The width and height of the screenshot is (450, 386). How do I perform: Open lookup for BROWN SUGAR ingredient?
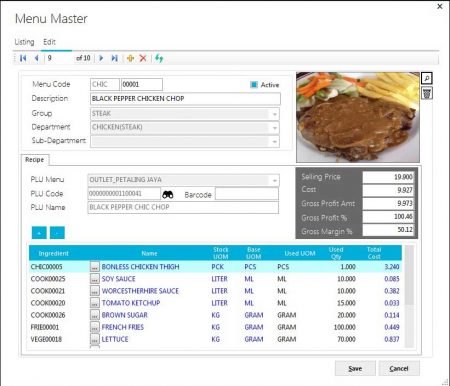coord(95,315)
